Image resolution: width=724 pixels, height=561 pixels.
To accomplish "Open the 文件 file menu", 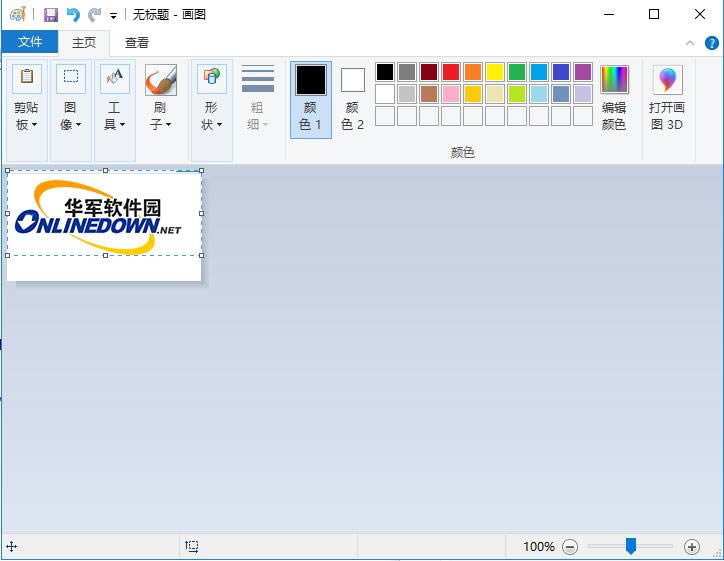I will click(30, 42).
